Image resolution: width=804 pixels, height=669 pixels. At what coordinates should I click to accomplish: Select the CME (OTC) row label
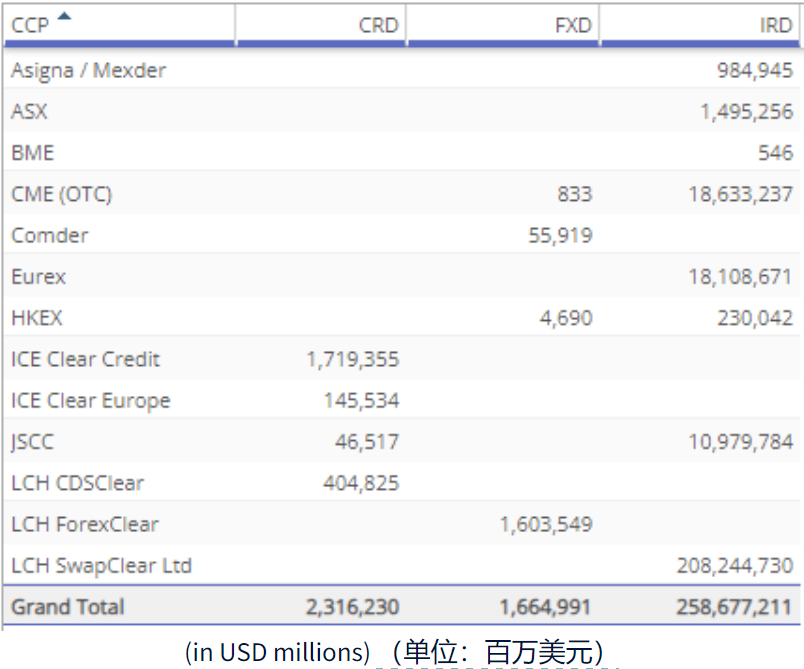coord(62,194)
